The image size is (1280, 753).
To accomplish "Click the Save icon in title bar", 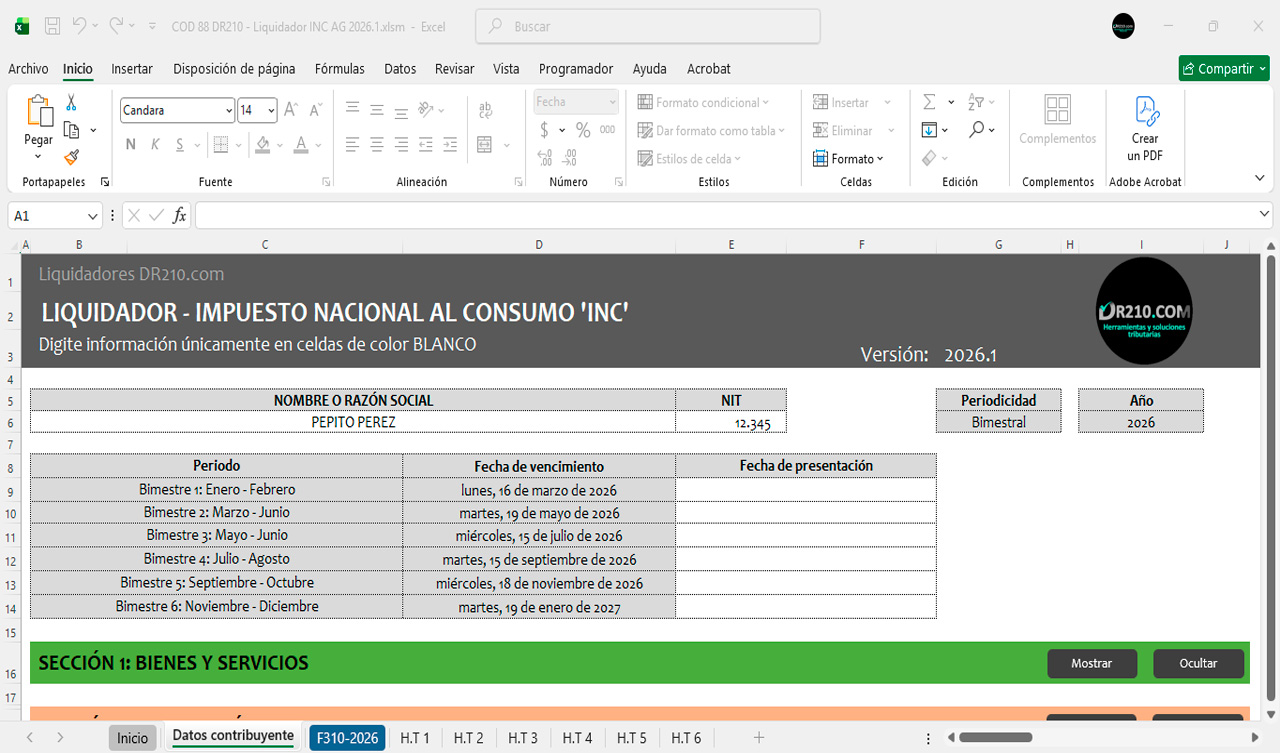I will [x=53, y=26].
